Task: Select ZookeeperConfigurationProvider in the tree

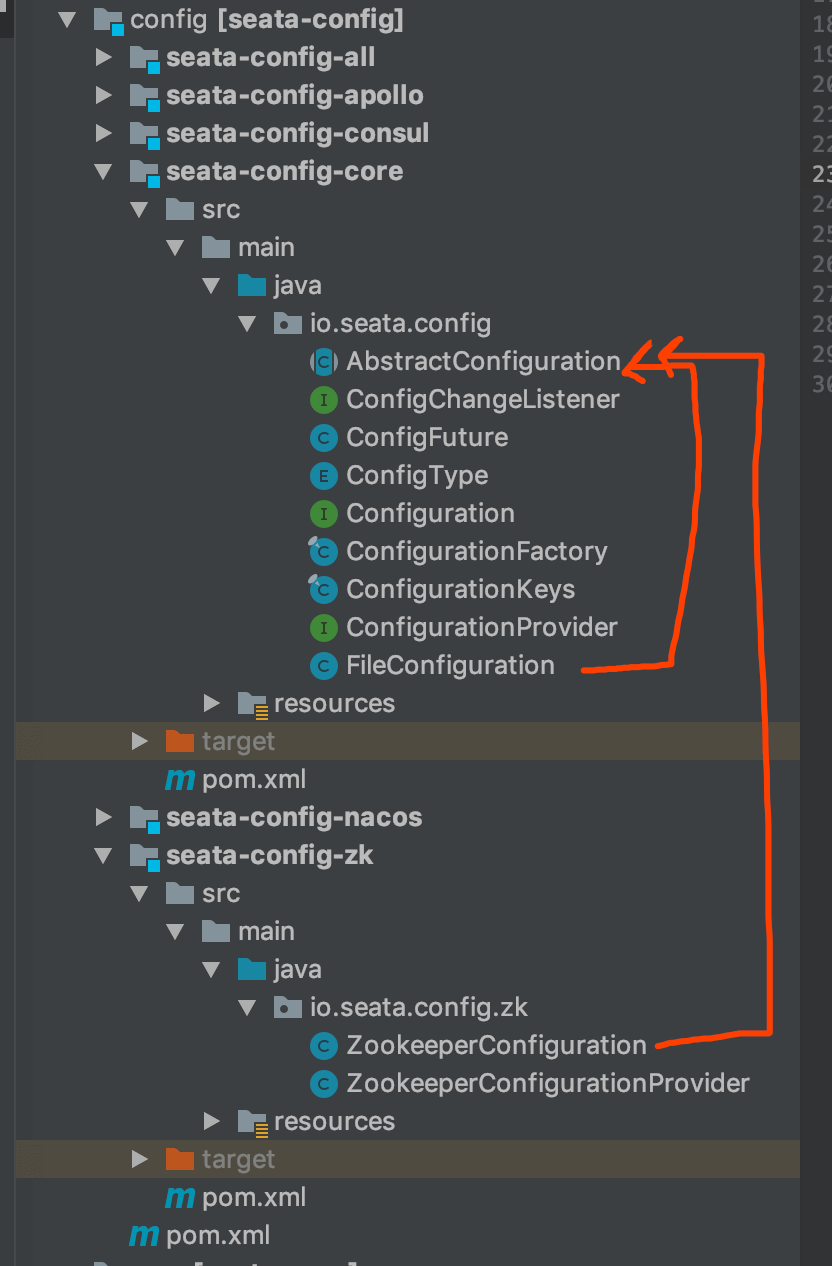Action: click(547, 1084)
